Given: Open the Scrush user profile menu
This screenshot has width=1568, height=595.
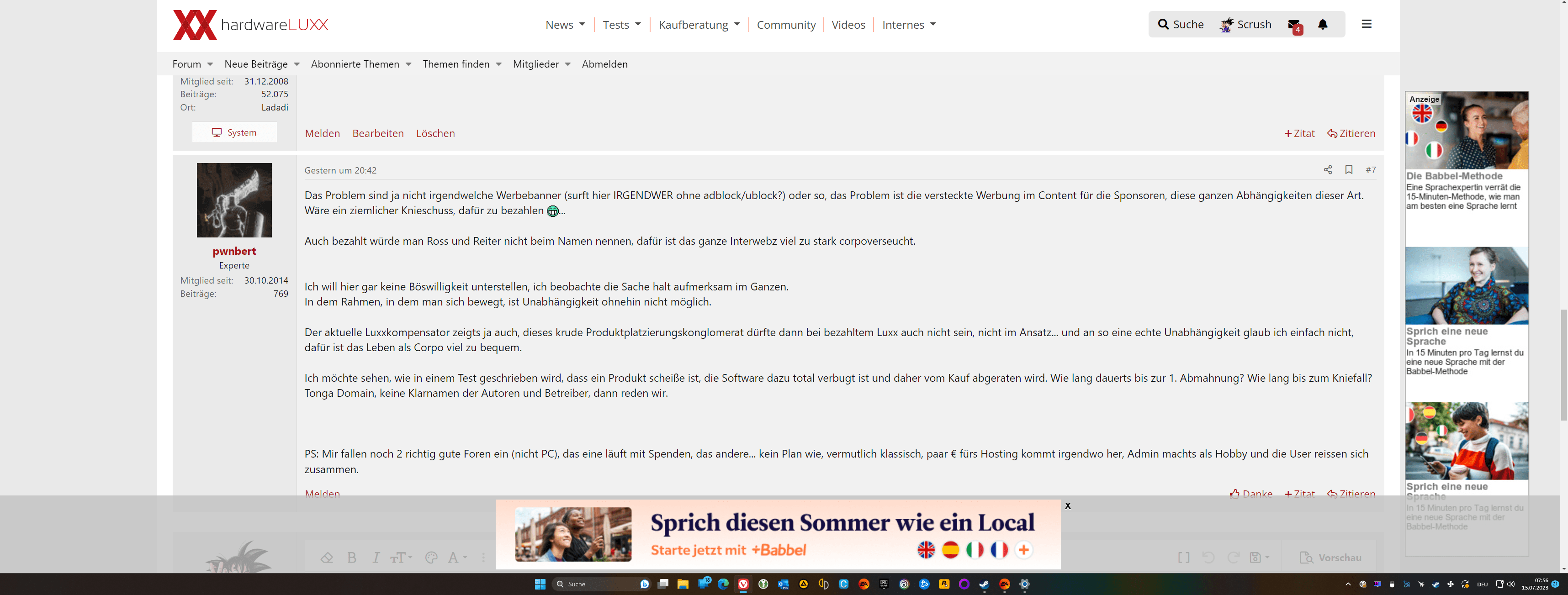Looking at the screenshot, I should [x=1245, y=24].
